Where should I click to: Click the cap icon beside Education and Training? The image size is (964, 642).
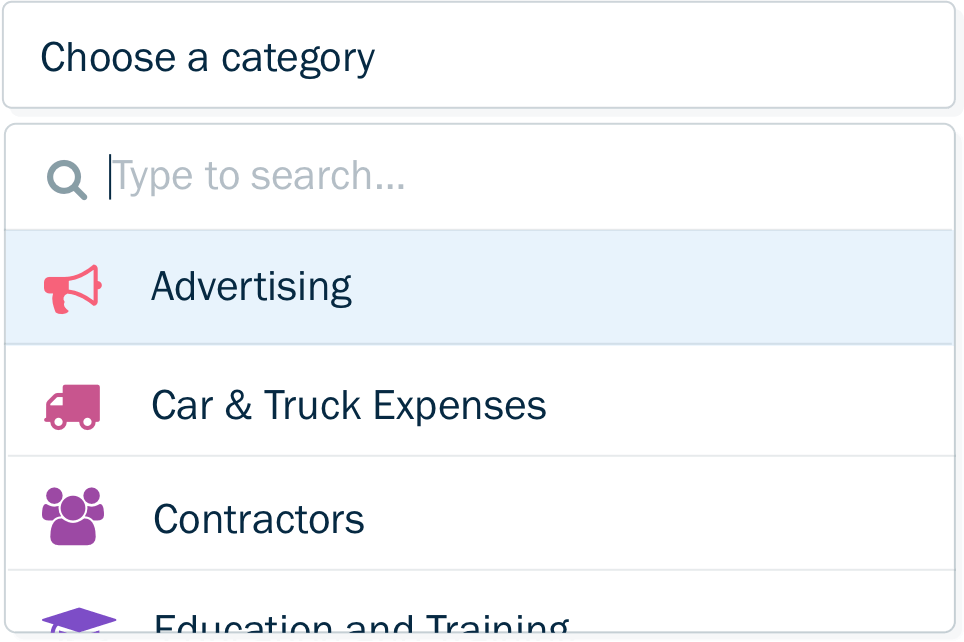(x=78, y=620)
